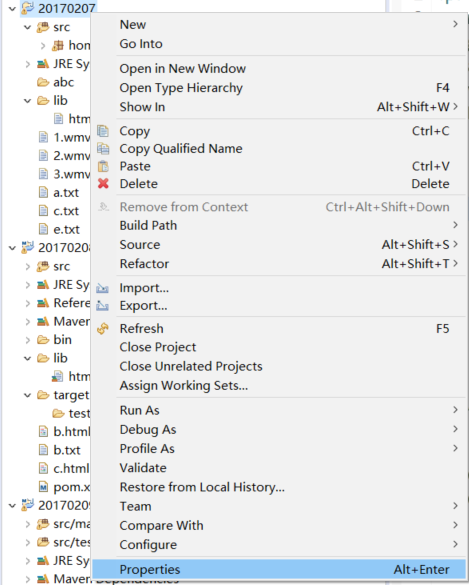
Task: Click the Paste clipboard icon
Action: (x=103, y=166)
